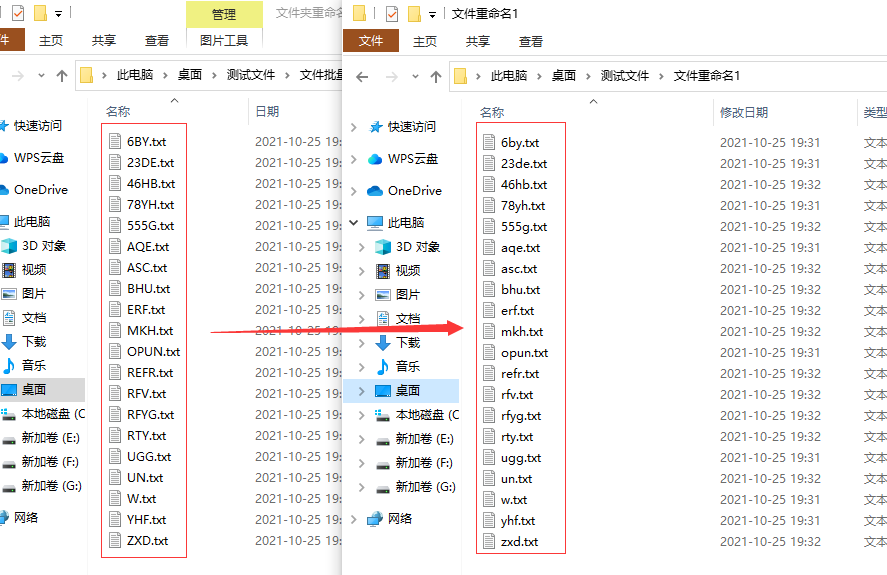The height and width of the screenshot is (575, 887).
Task: Click BHU.txt in the left window file list
Action: click(148, 289)
